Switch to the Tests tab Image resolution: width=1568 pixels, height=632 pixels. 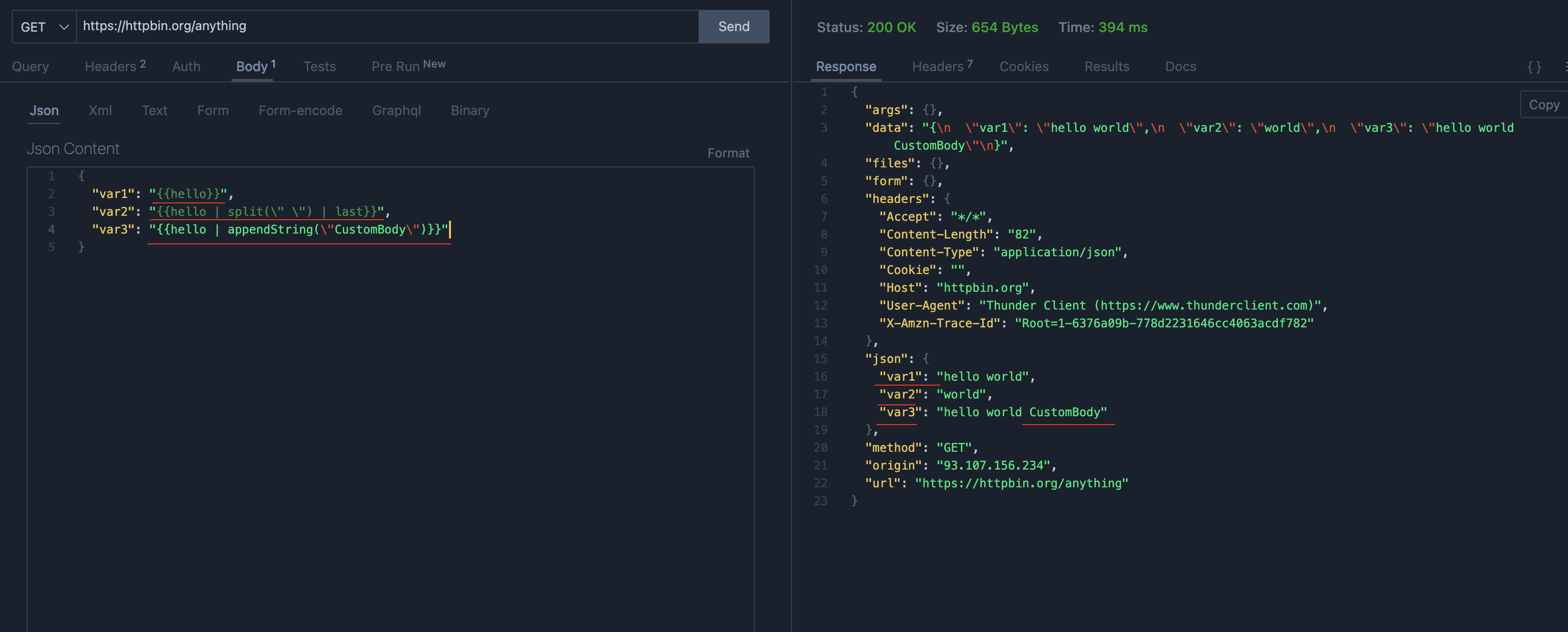320,67
